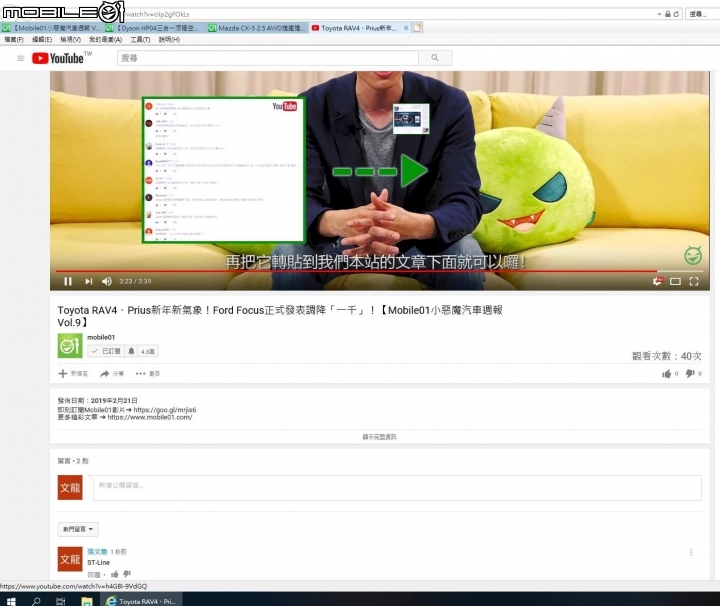Reply to the ST-Line comment
Screen dimensions: 720x606
pos(94,574)
